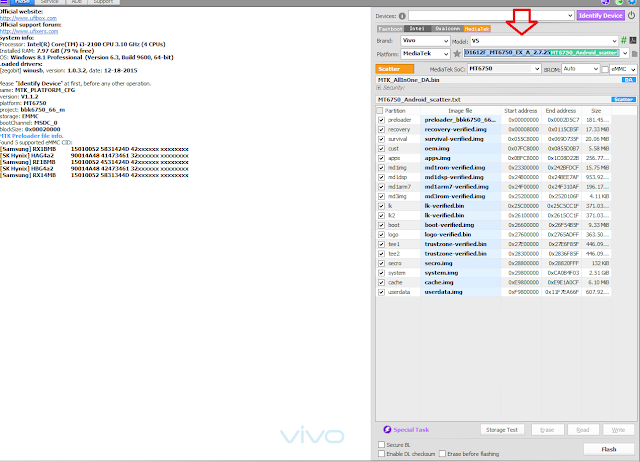Viewport: 640px width, 462px height.
Task: Click the blue Scatter badge icon
Action: (x=623, y=100)
